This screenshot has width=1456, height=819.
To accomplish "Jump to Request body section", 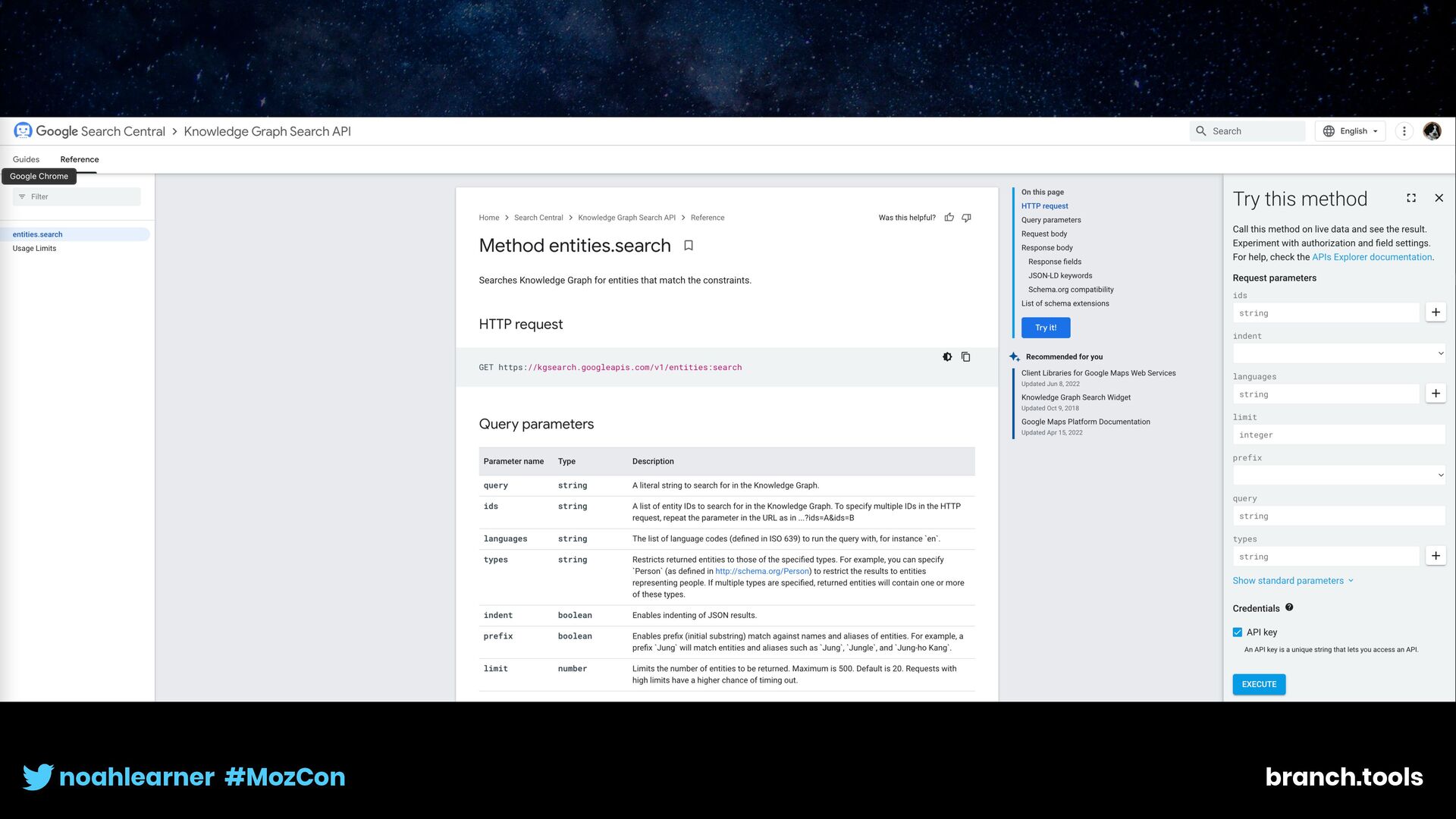I will click(1044, 234).
